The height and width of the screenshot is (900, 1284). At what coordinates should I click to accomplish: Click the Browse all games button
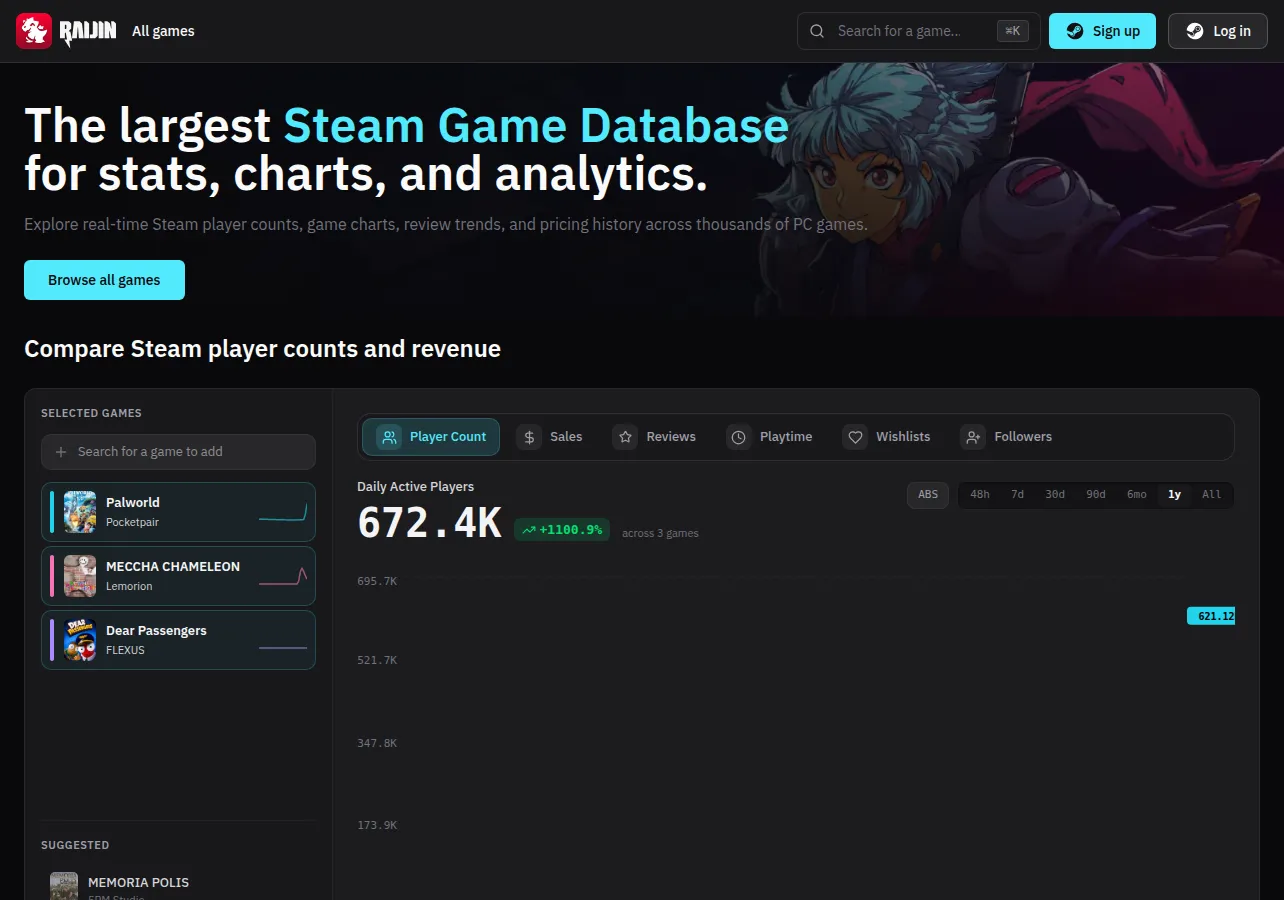pyautogui.click(x=104, y=280)
